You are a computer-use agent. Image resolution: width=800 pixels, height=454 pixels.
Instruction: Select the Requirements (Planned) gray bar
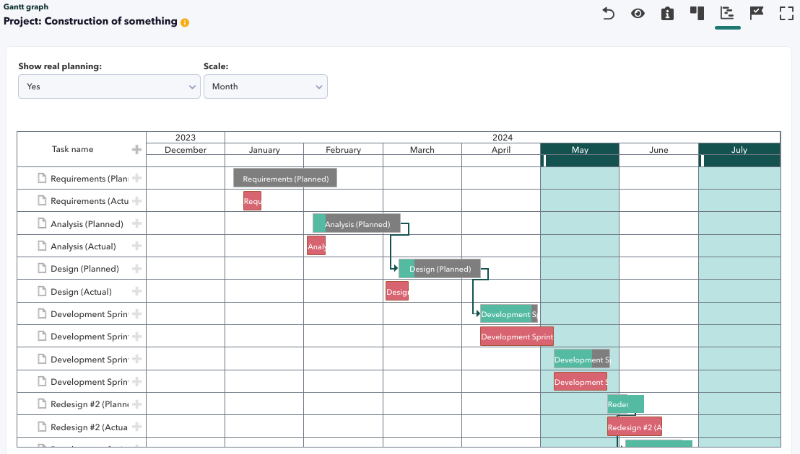coord(285,179)
